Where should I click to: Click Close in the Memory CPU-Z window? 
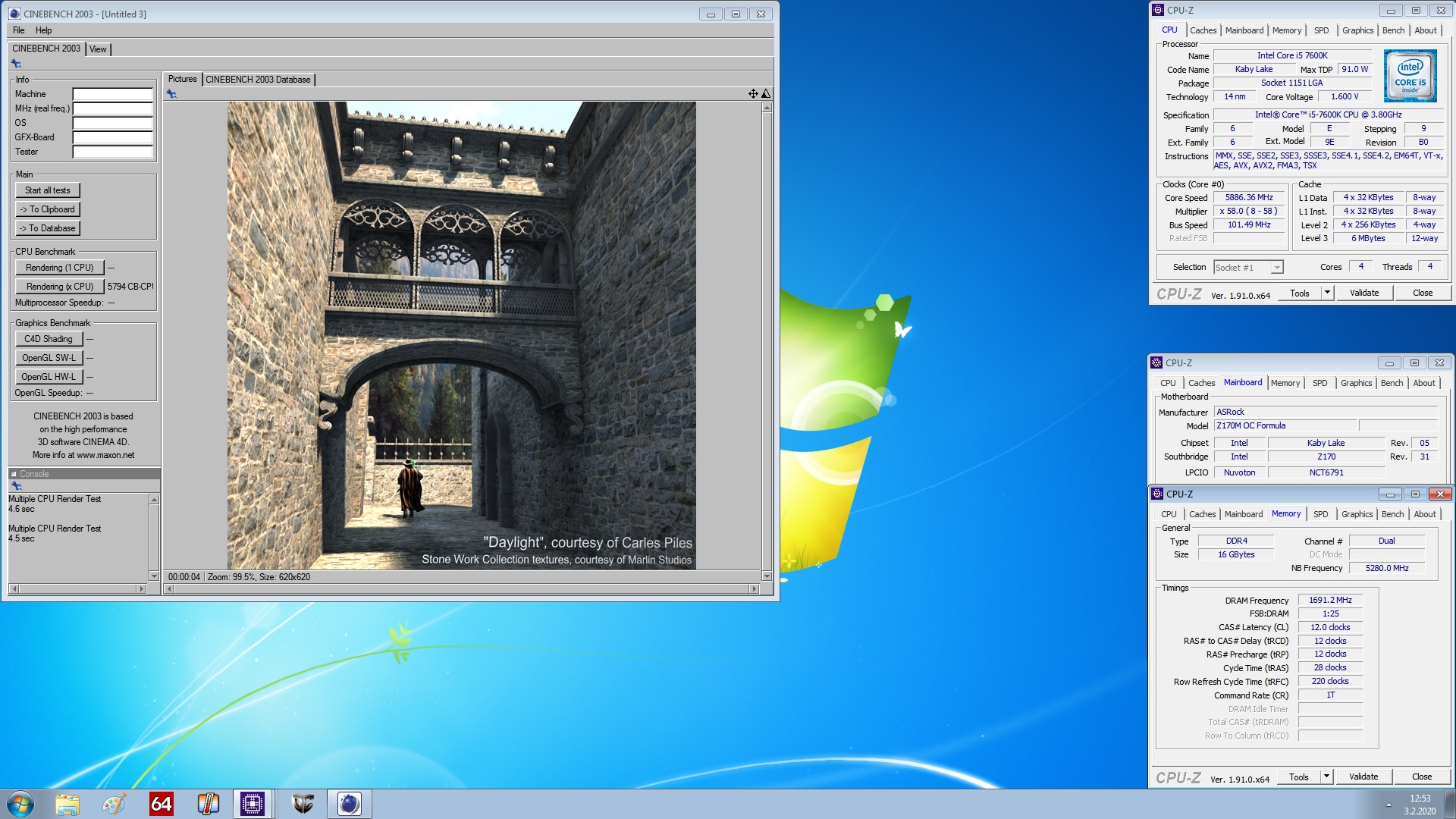coord(1422,777)
